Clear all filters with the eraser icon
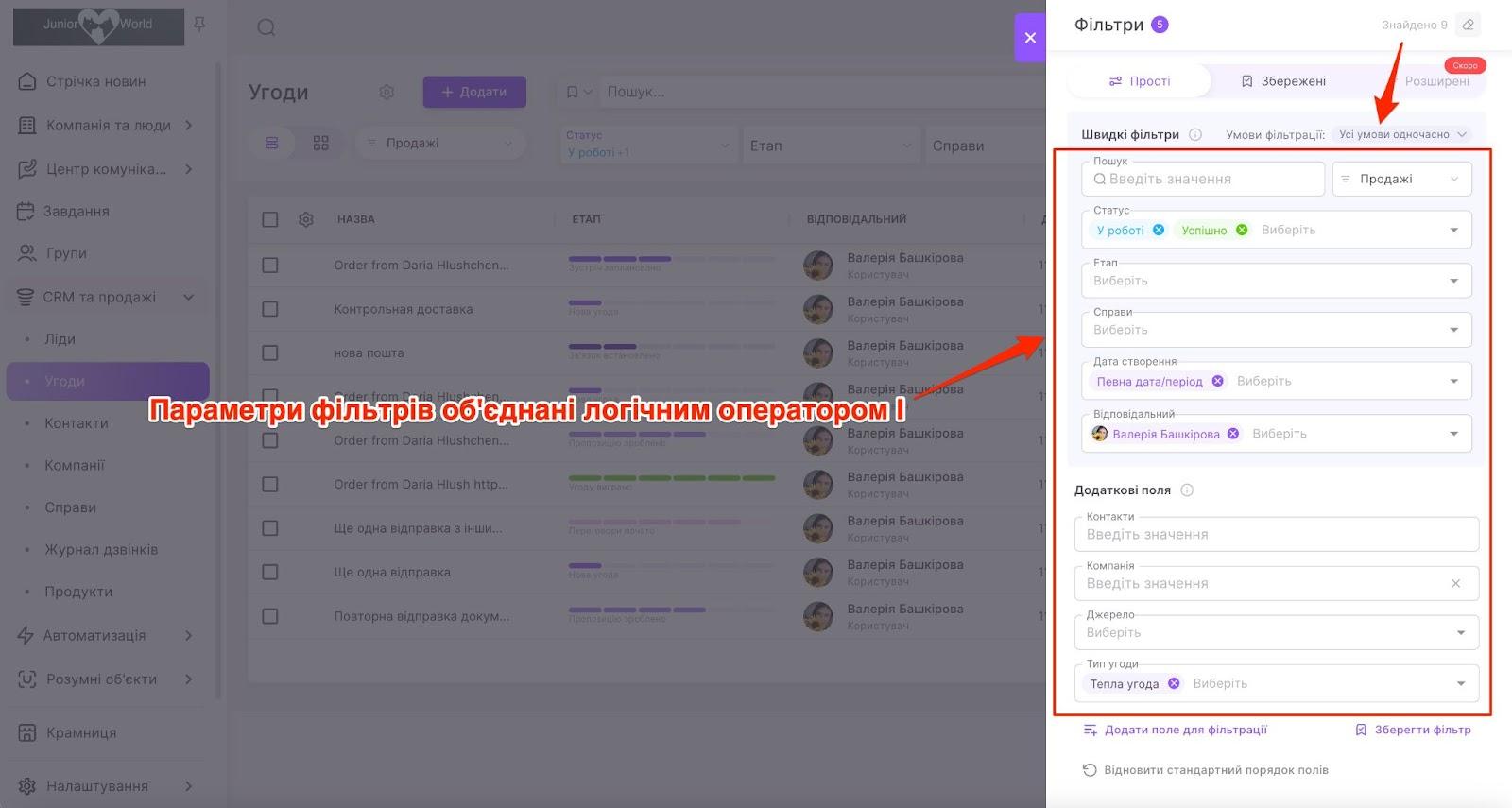The width and height of the screenshot is (1512, 808). tap(1468, 25)
